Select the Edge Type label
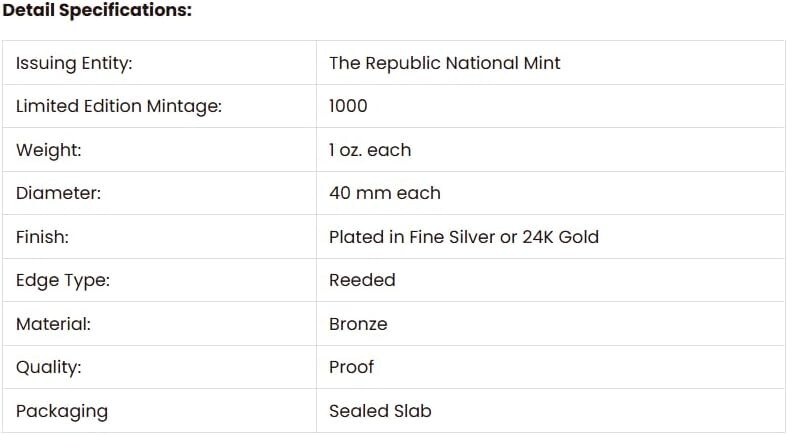This screenshot has height=435, width=788. 63,280
